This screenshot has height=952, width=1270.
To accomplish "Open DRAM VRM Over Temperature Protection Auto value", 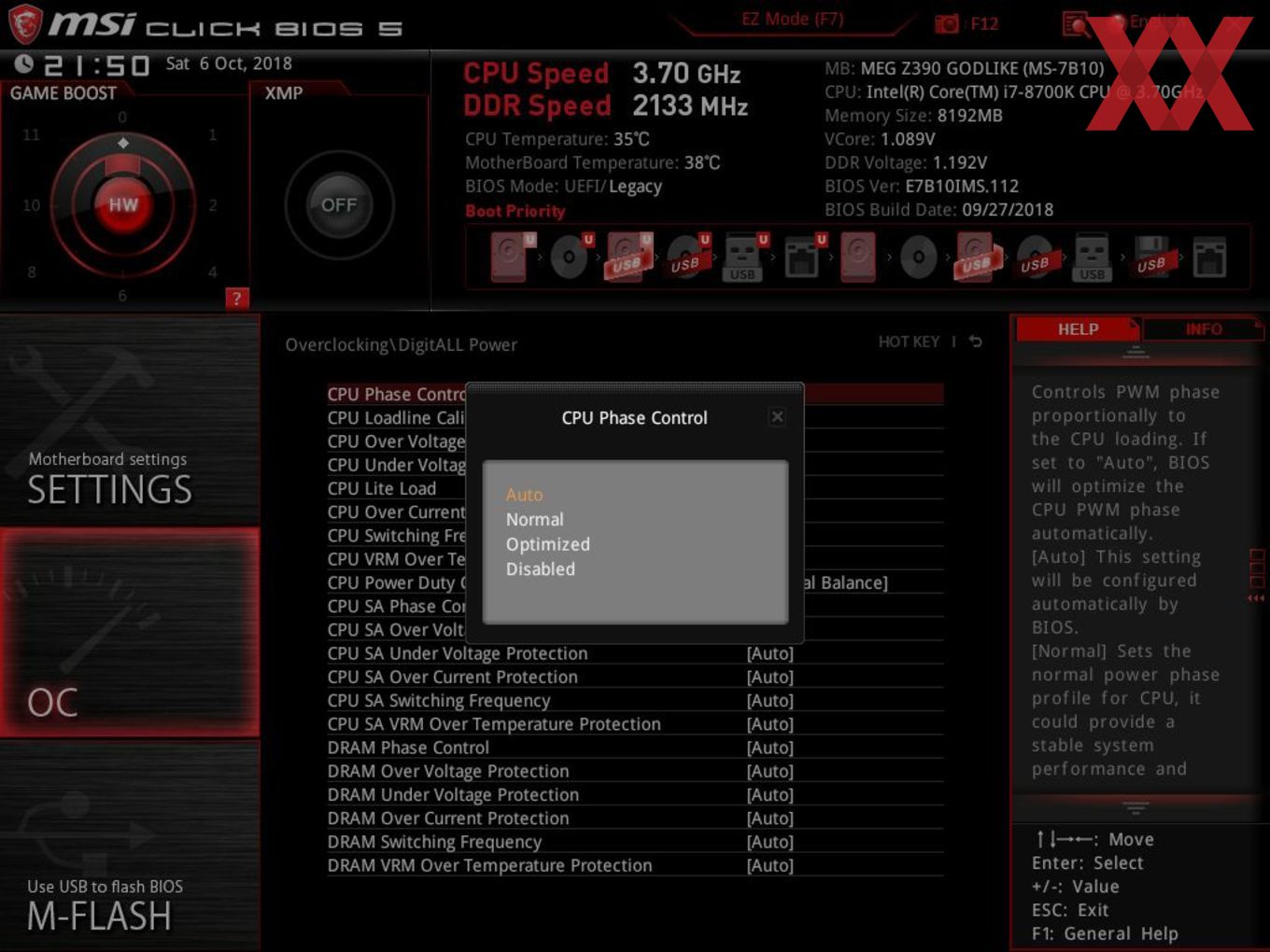I will click(x=770, y=865).
